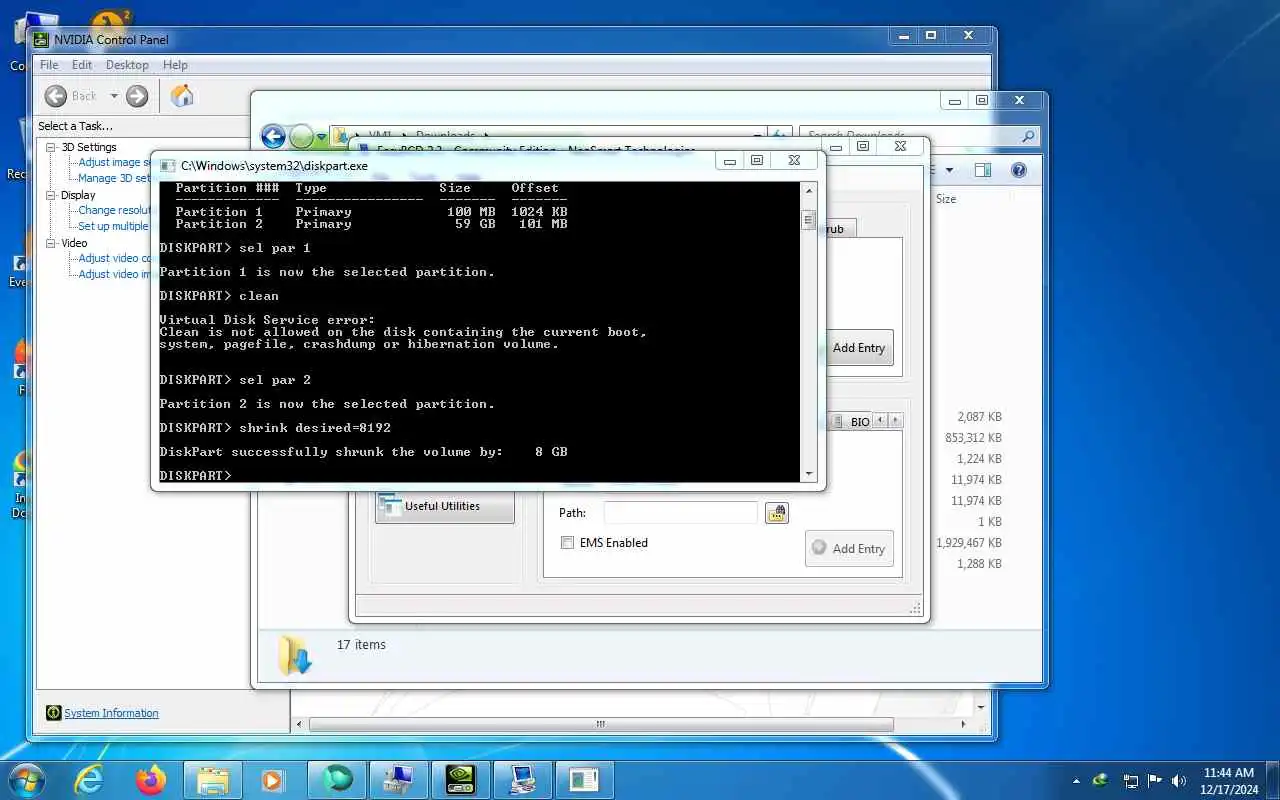The width and height of the screenshot is (1280, 800).
Task: Open Windows Media Player from taskbar
Action: [271, 779]
